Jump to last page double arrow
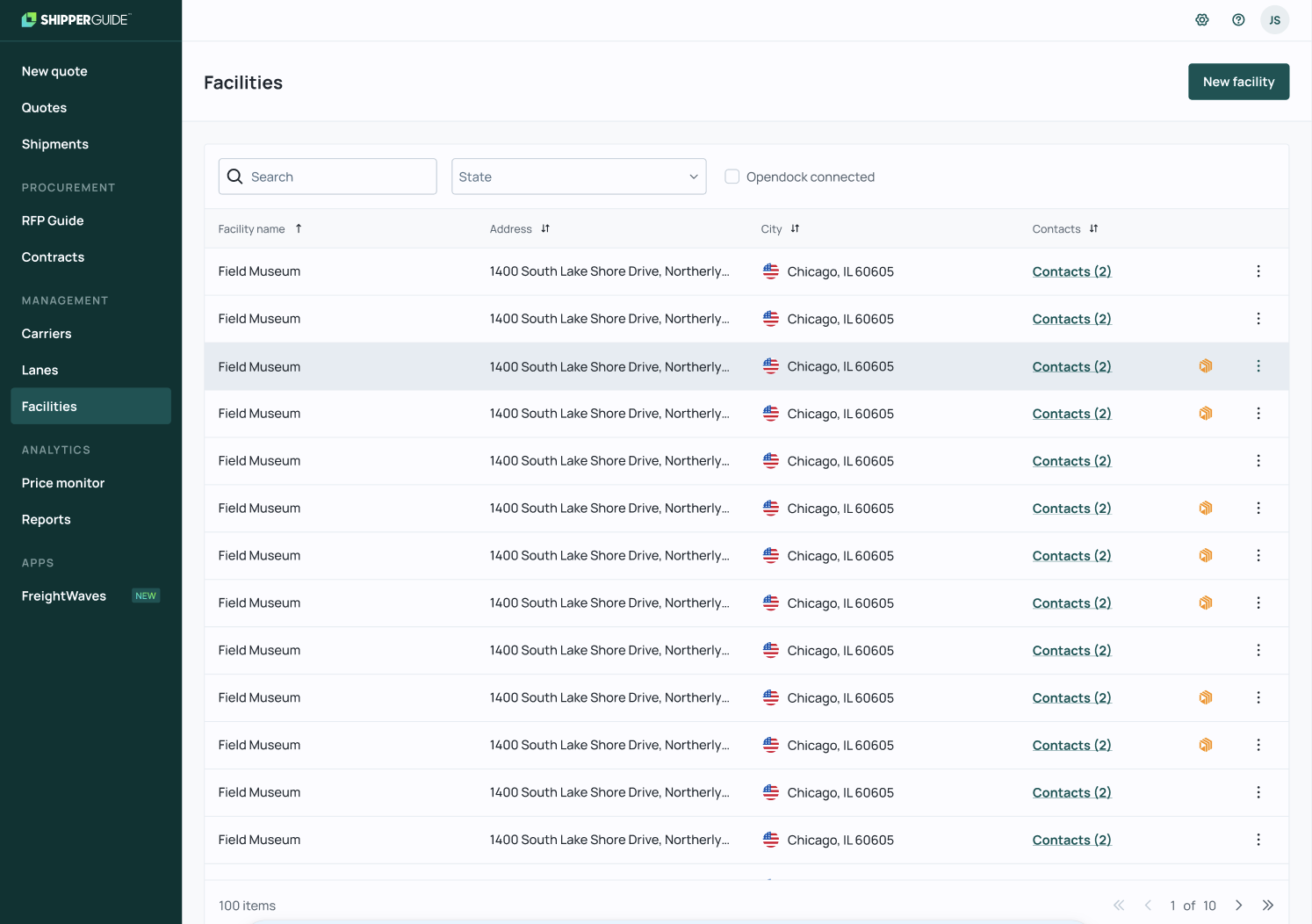The width and height of the screenshot is (1312, 924). 1267,906
